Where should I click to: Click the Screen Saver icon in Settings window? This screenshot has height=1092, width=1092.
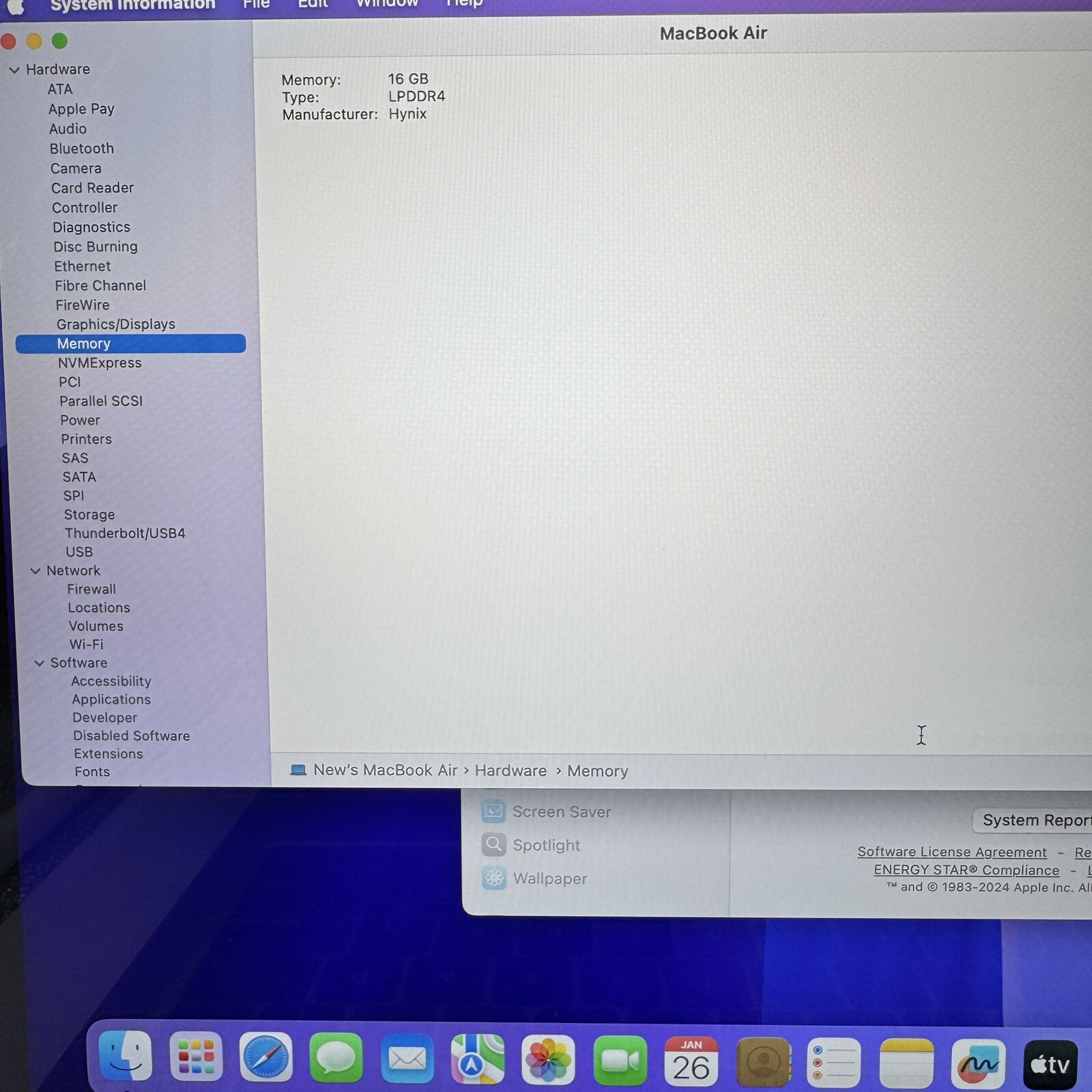click(x=493, y=811)
